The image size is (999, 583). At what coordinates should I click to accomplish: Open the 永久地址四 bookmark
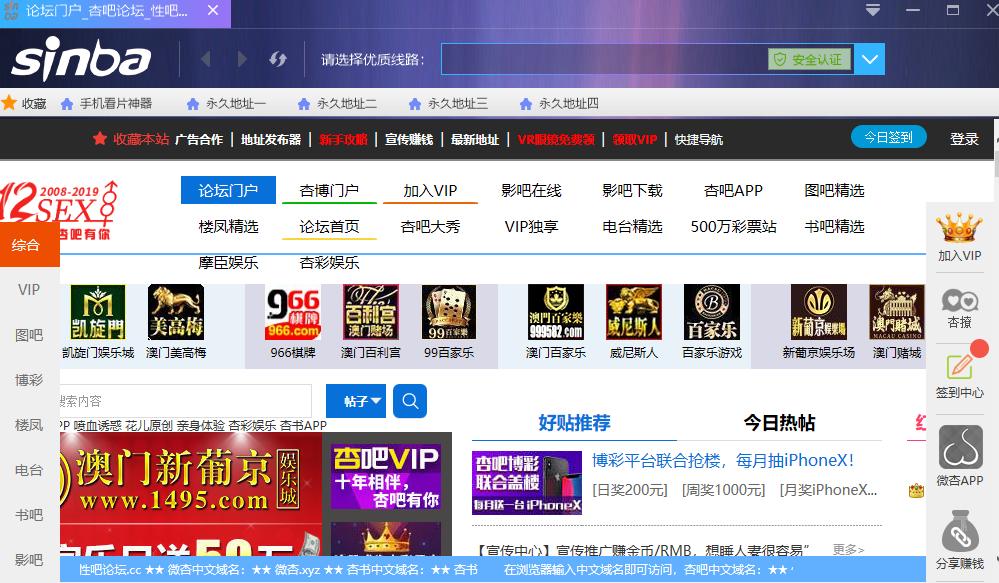coord(559,103)
